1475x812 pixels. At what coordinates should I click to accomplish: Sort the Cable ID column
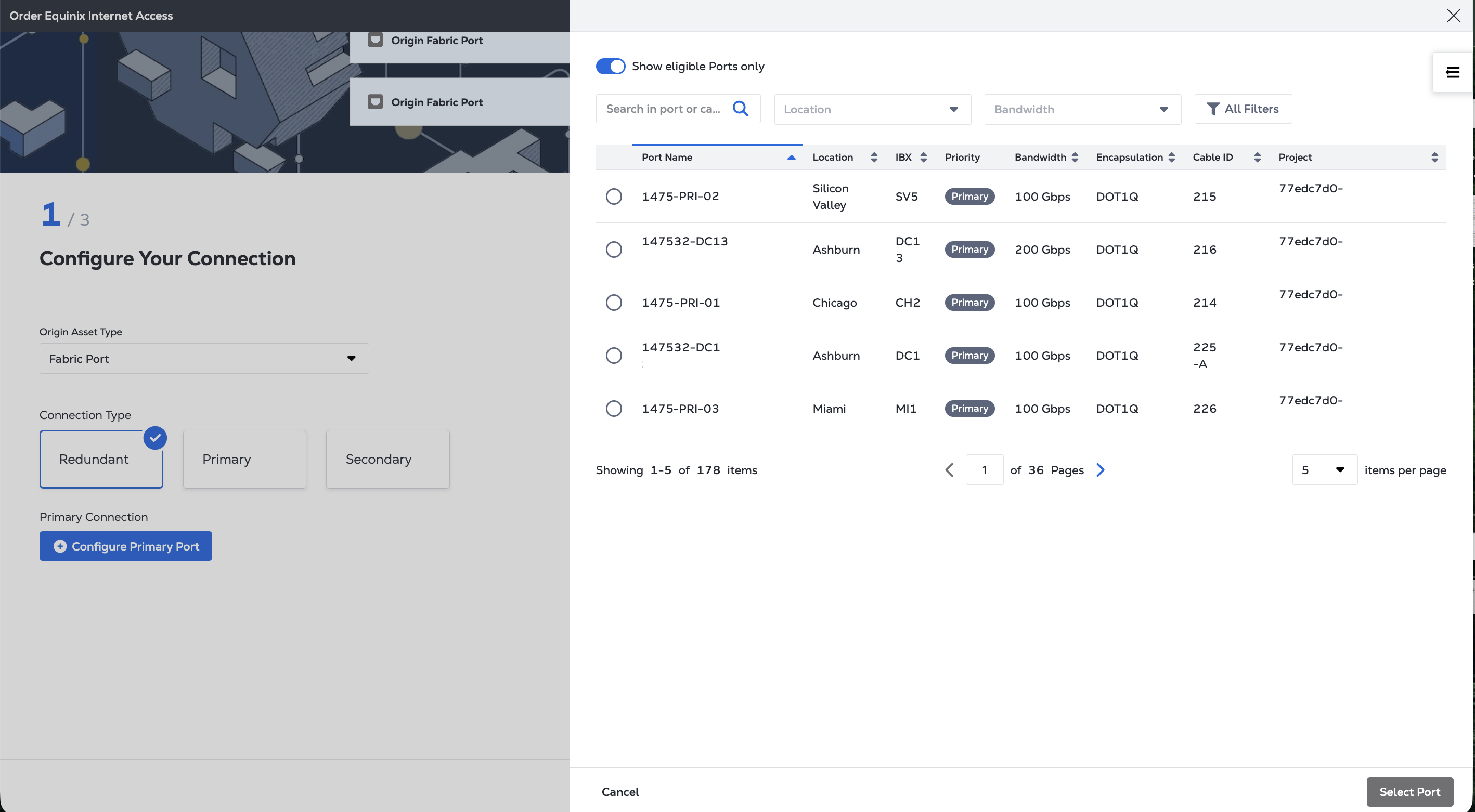[x=1257, y=158]
